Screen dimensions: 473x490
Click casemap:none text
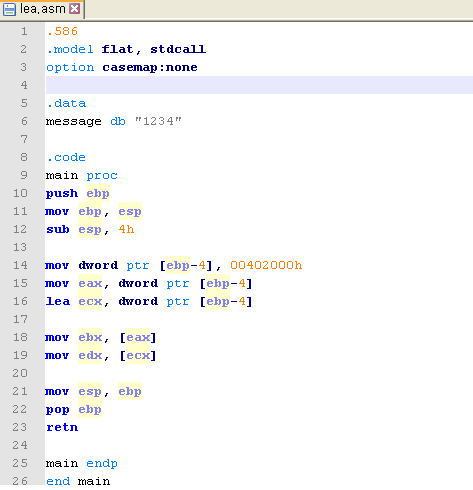[x=150, y=68]
